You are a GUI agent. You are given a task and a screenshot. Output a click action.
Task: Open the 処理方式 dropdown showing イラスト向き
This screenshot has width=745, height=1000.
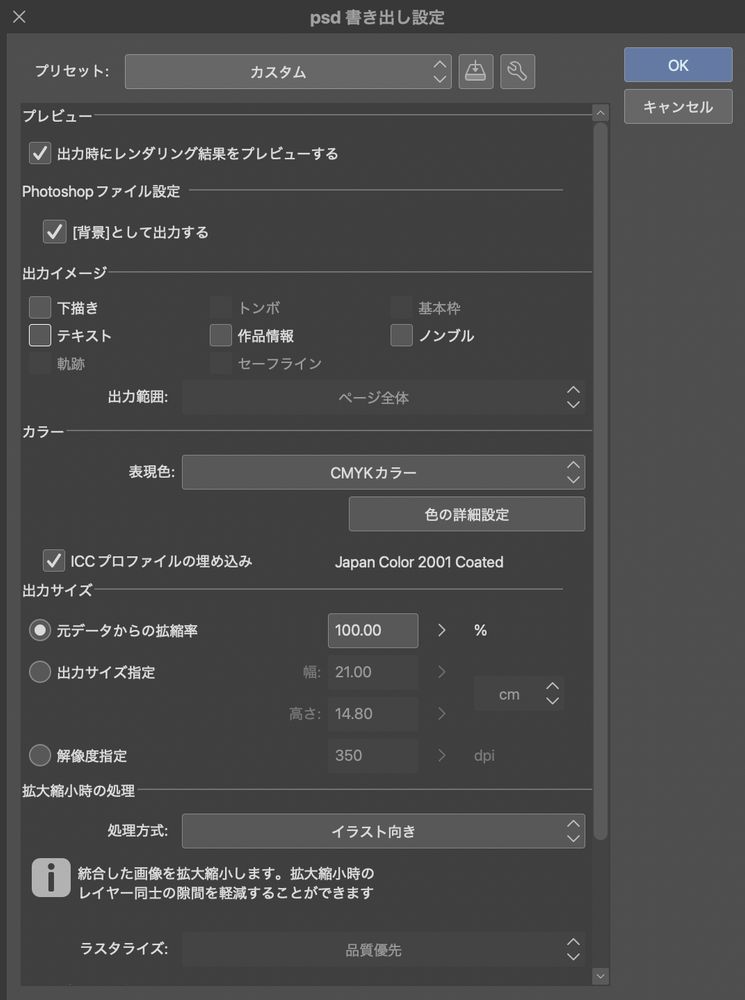[383, 832]
